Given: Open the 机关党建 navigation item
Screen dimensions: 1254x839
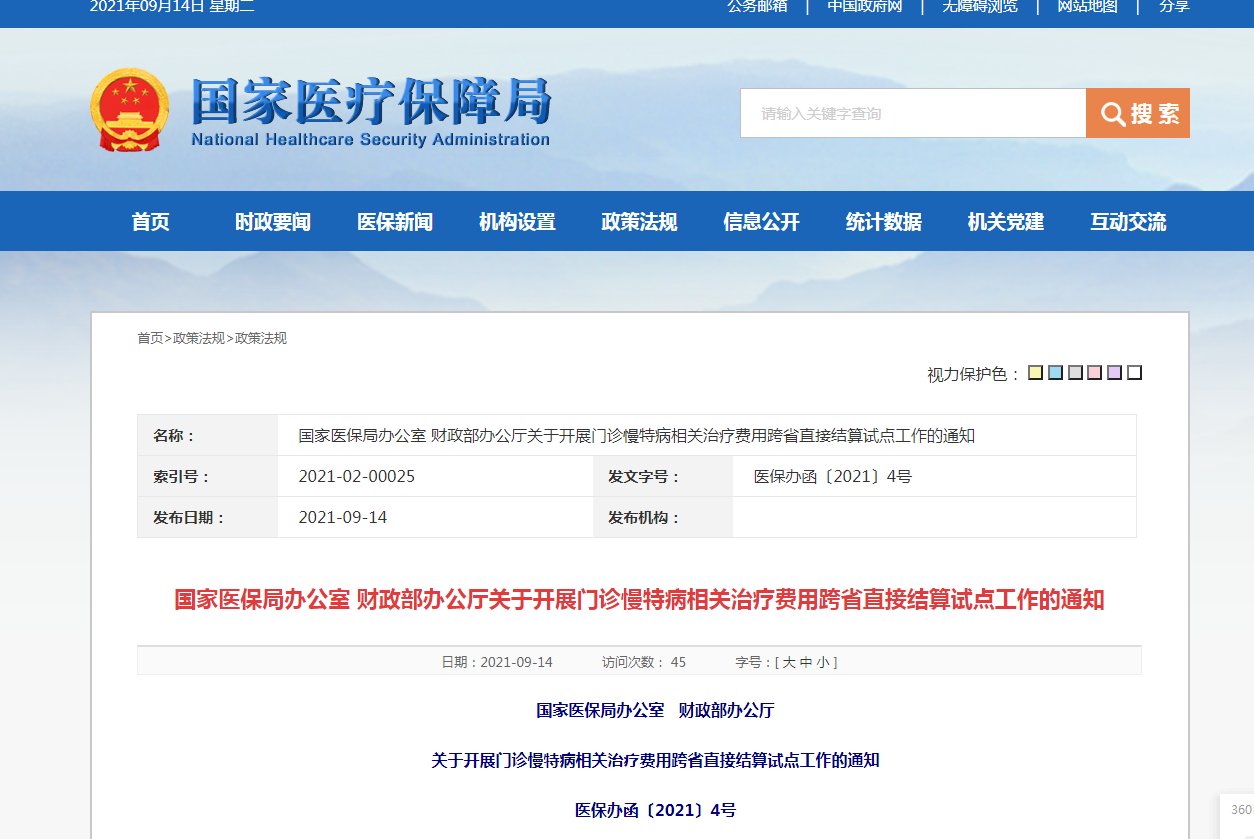Looking at the screenshot, I should (x=1006, y=222).
